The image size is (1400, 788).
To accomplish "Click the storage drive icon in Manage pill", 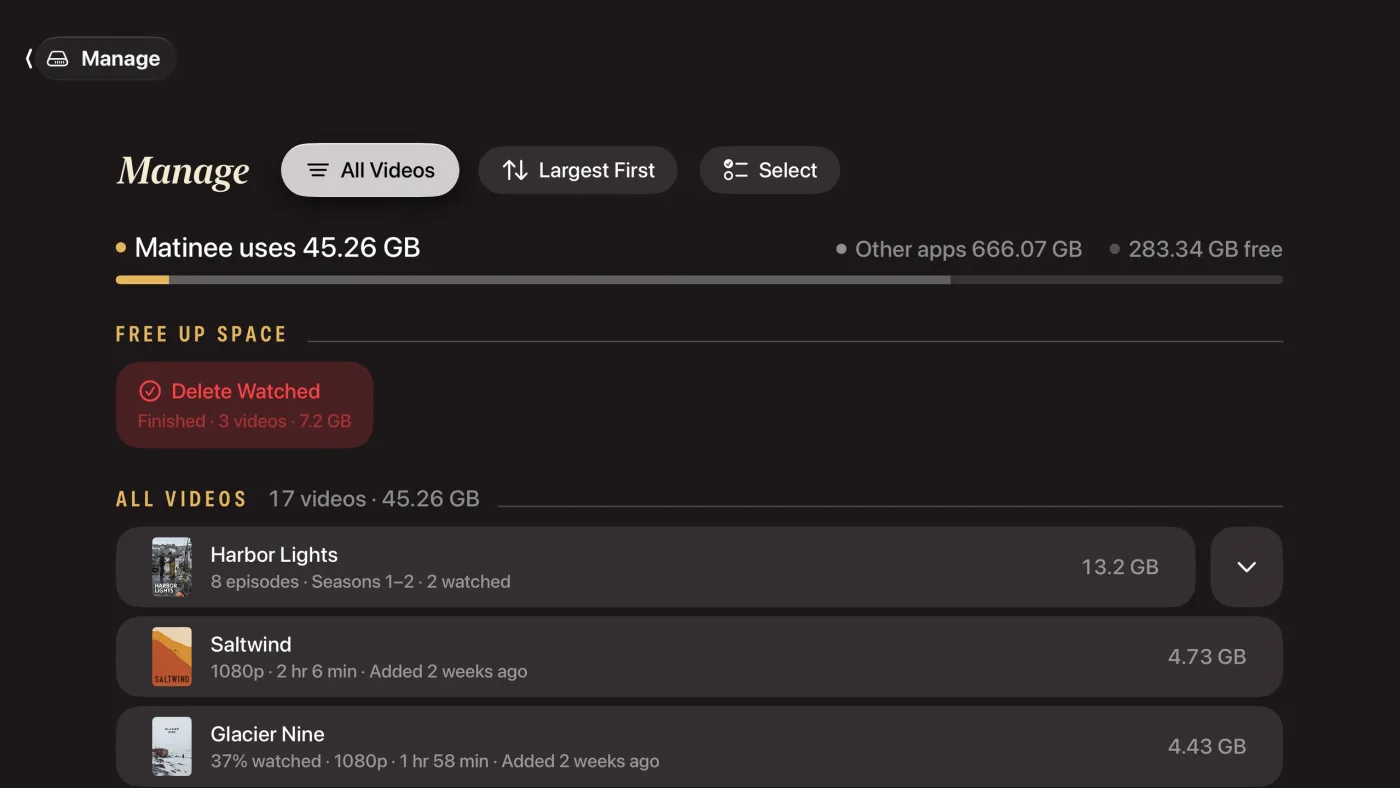I will click(x=58, y=59).
